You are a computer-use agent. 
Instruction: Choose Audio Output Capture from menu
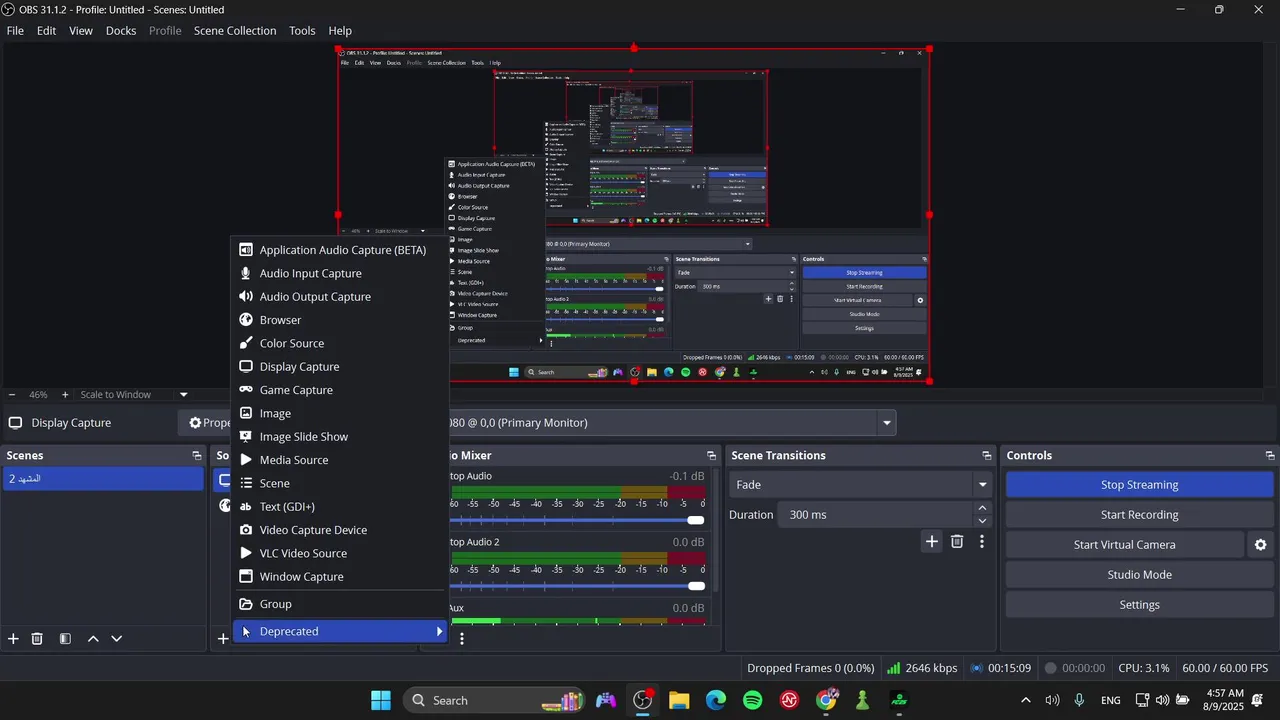point(340,297)
